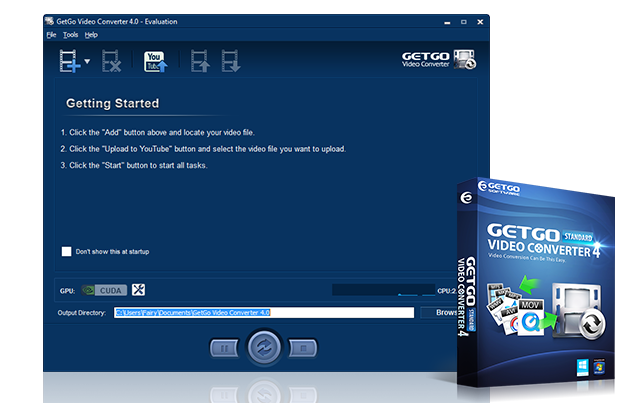Click the Move task down icon
Viewport: 640px width, 403px height.
[231, 61]
